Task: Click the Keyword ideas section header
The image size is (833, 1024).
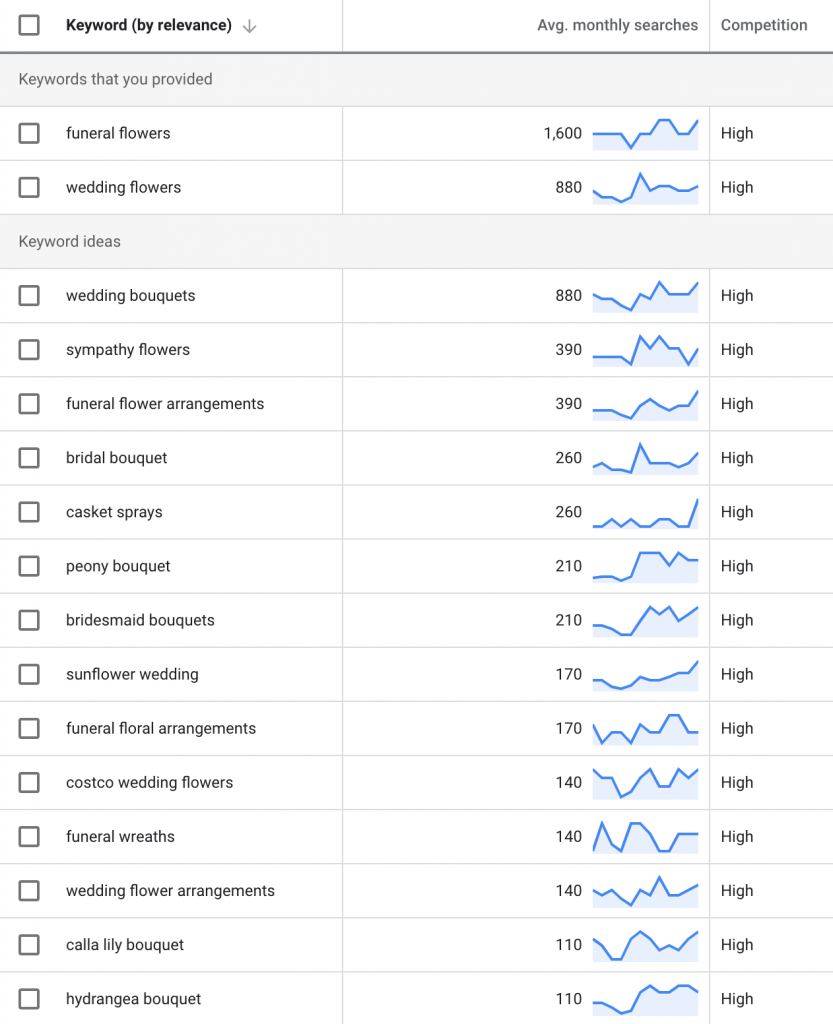Action: [69, 242]
